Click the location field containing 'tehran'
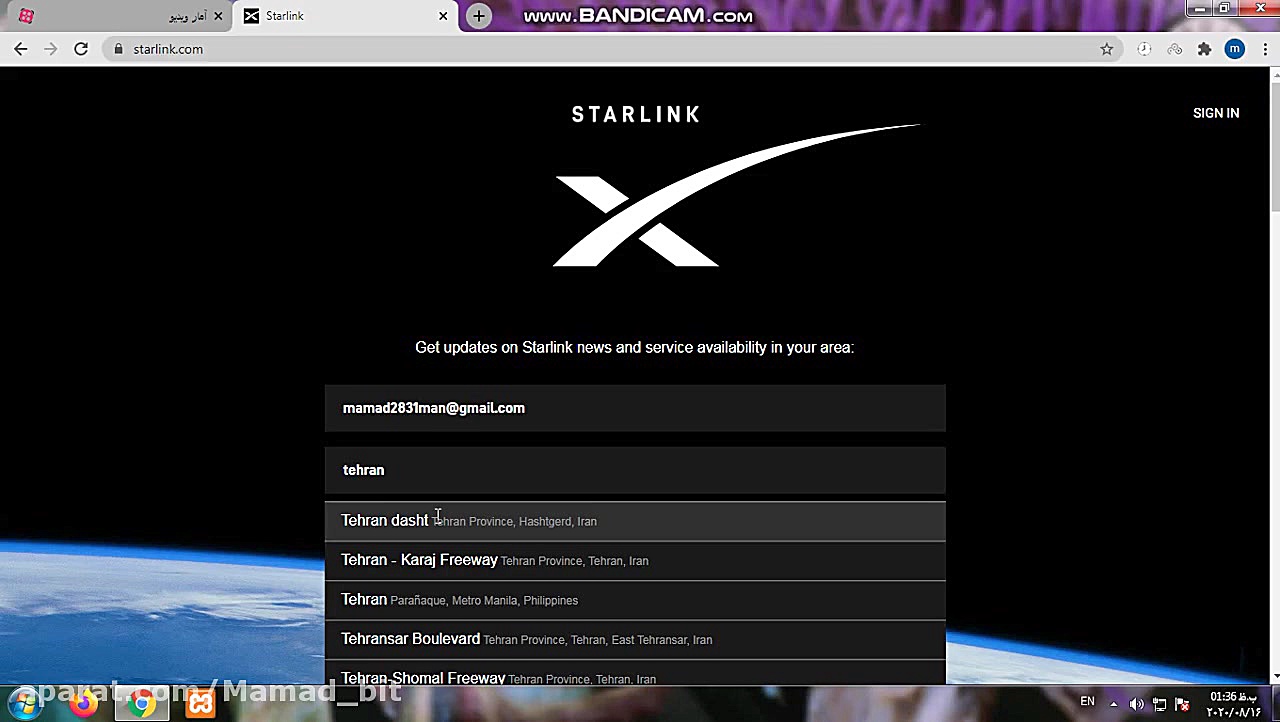1280x722 pixels. coord(635,470)
